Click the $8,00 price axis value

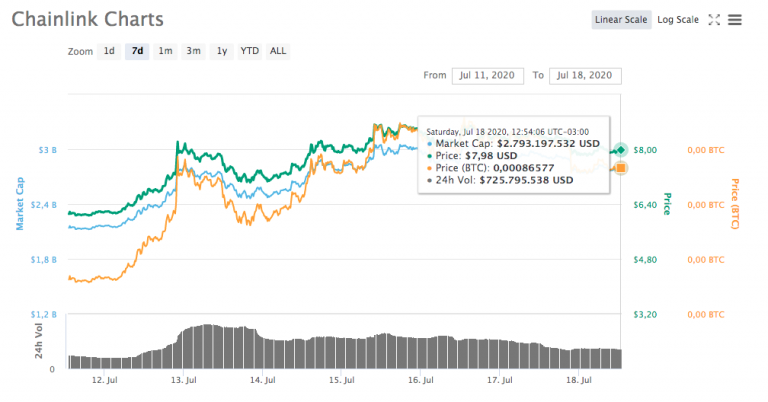pos(645,150)
